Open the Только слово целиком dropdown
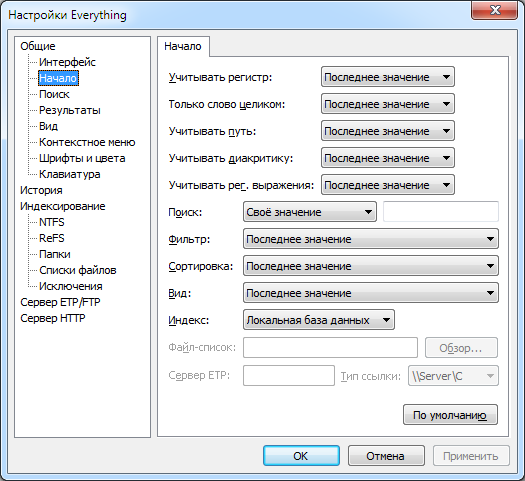 pyautogui.click(x=388, y=104)
